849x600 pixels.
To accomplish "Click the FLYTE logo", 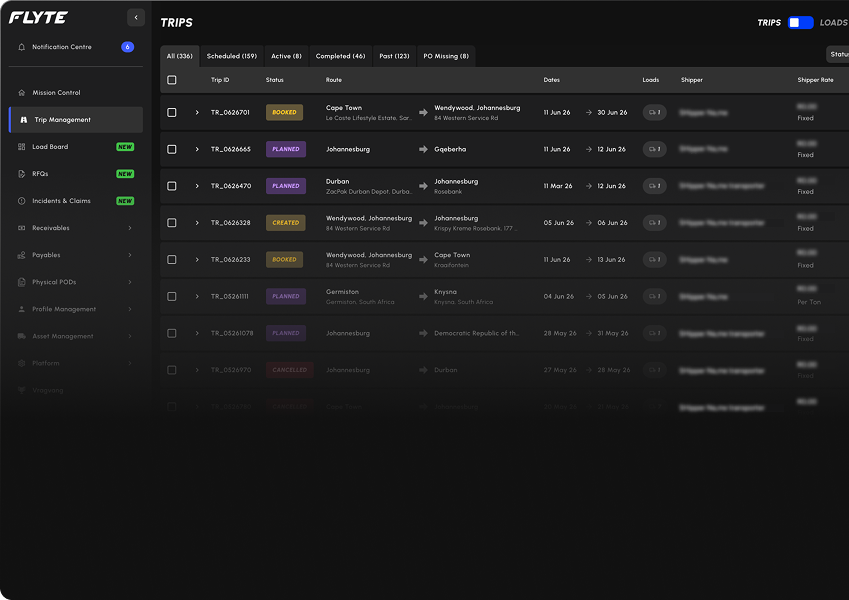I will (x=38, y=18).
